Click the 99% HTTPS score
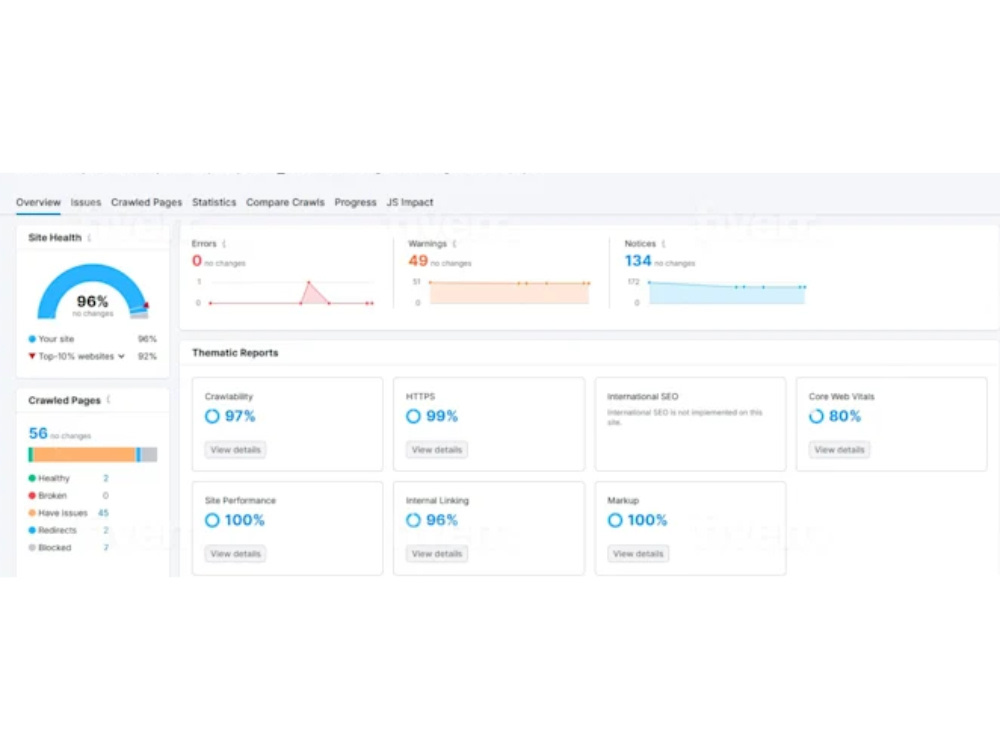This screenshot has height=750, width=1000. (442, 416)
